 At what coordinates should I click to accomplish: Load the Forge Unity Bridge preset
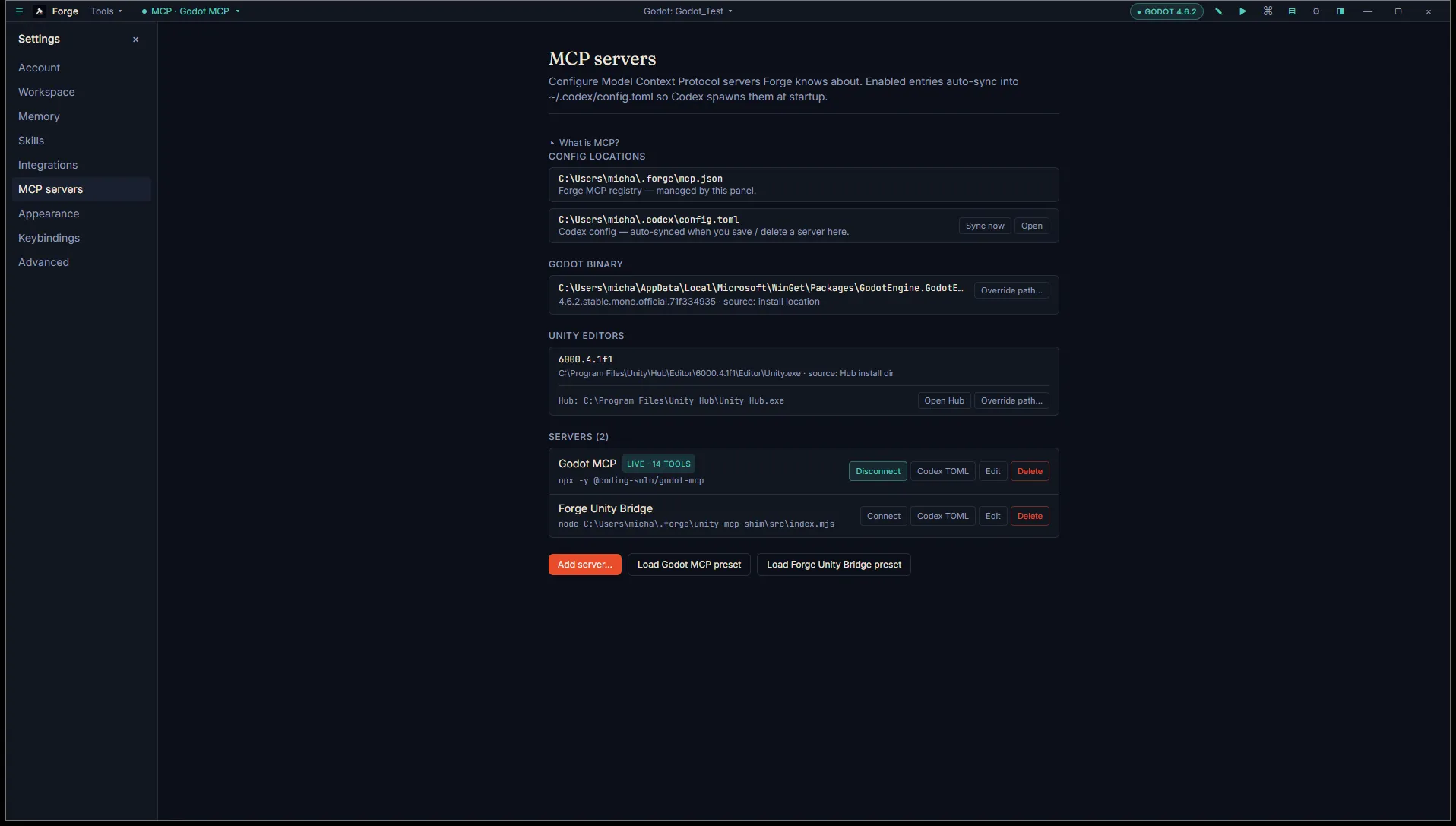[834, 565]
